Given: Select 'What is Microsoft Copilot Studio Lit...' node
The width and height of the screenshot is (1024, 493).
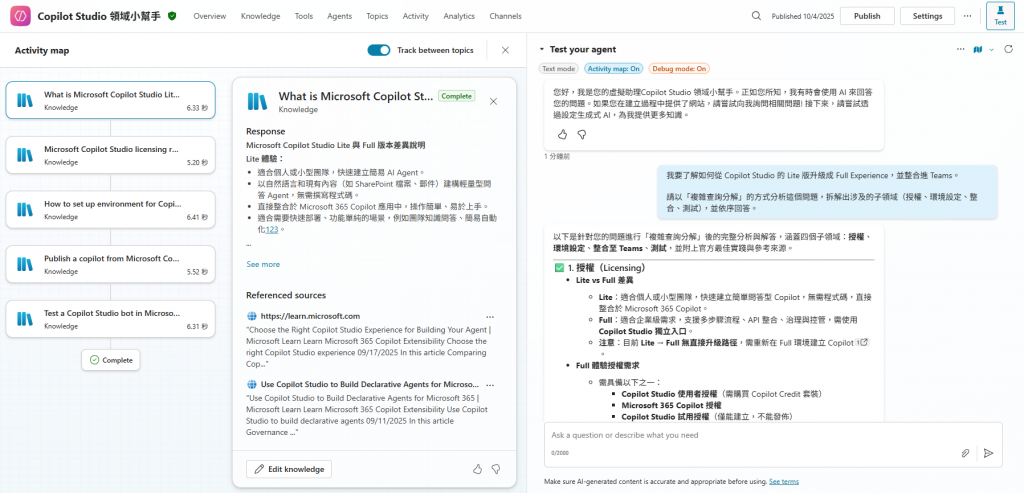Looking at the screenshot, I should [110, 100].
